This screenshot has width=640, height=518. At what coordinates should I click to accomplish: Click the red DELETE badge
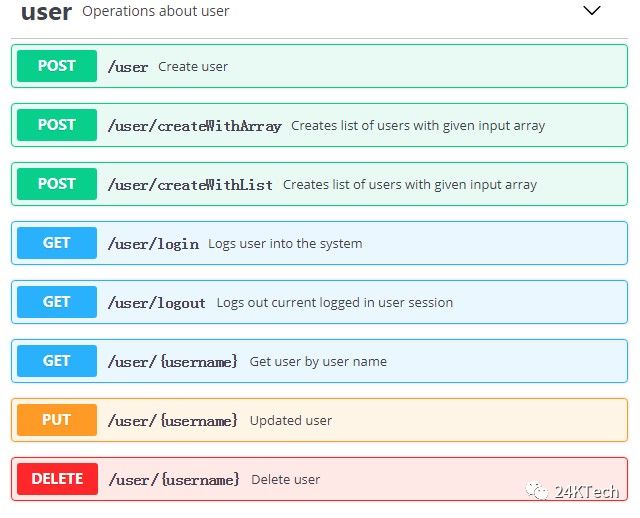pos(57,479)
